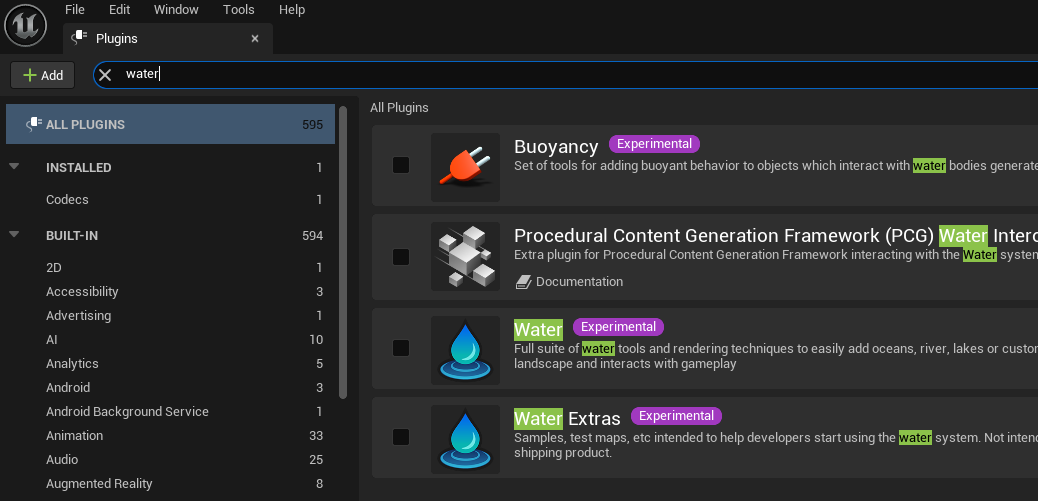Screen dimensions: 1038x501
Task: Select ALL PLUGINS category
Action: click(170, 124)
